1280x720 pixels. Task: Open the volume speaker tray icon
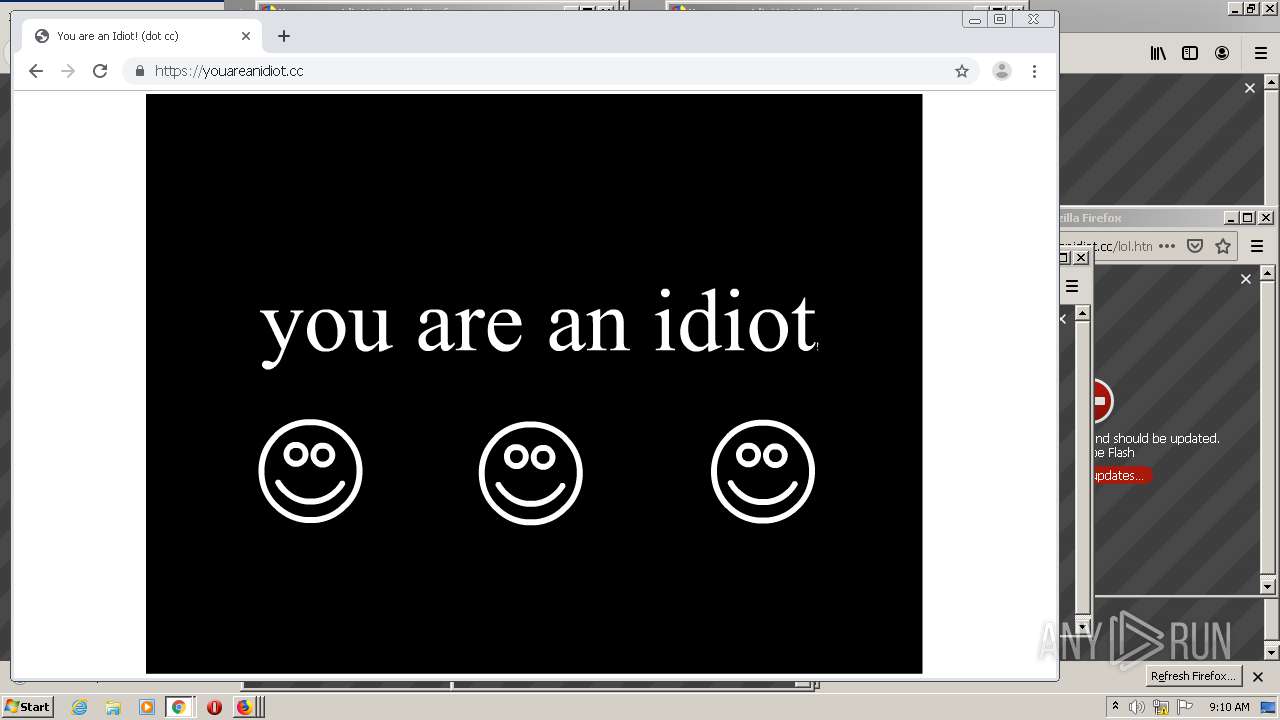tap(1137, 707)
